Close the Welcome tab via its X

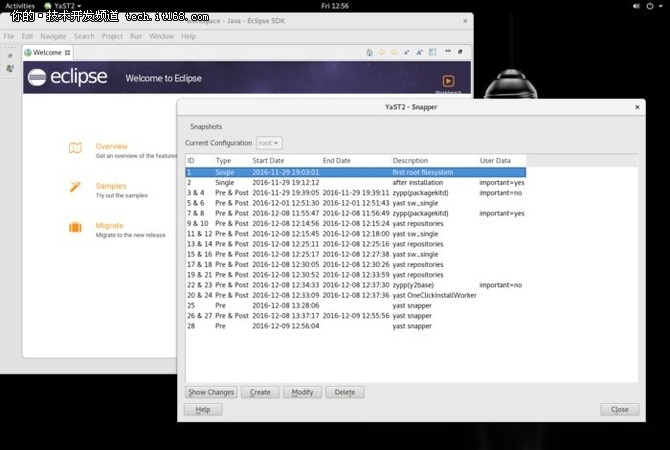pos(68,53)
